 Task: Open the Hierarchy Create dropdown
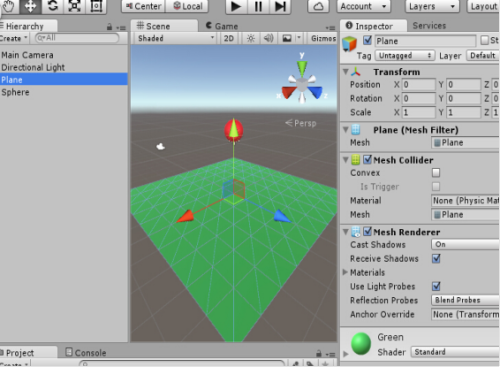[13, 39]
